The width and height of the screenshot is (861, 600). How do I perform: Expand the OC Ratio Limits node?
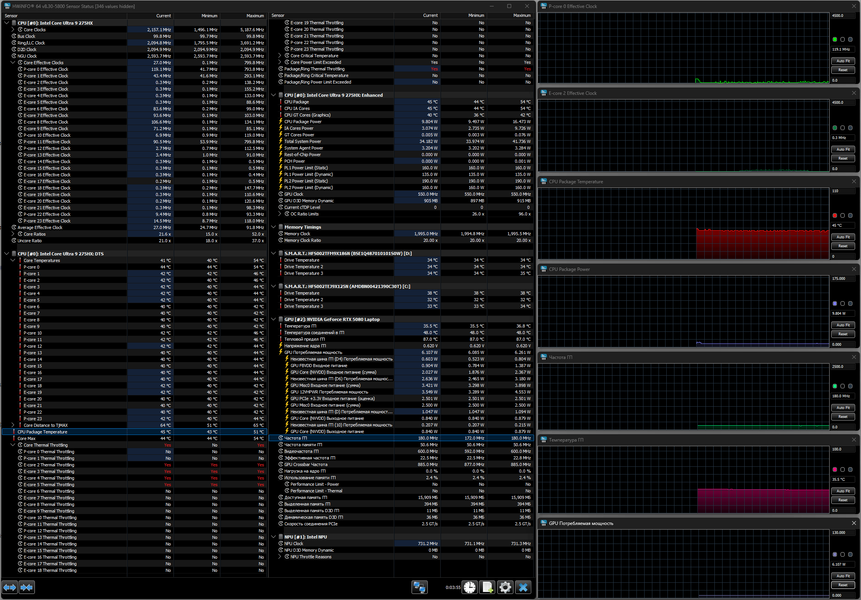280,214
